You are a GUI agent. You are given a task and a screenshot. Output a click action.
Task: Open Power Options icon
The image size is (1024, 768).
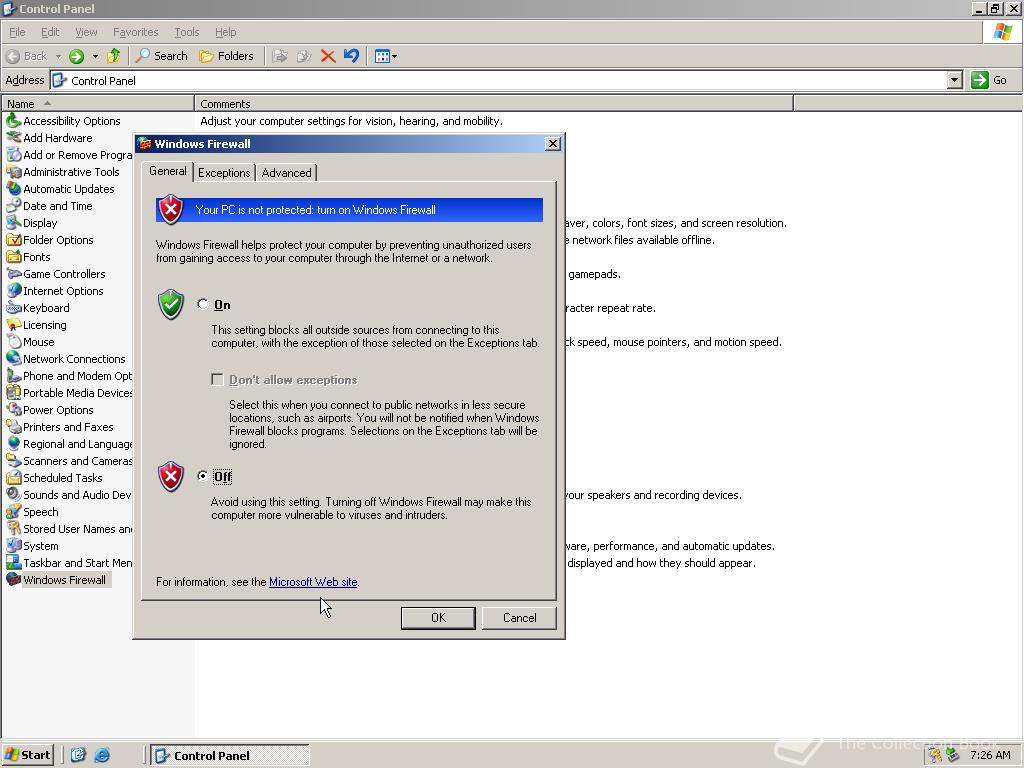click(x=14, y=409)
